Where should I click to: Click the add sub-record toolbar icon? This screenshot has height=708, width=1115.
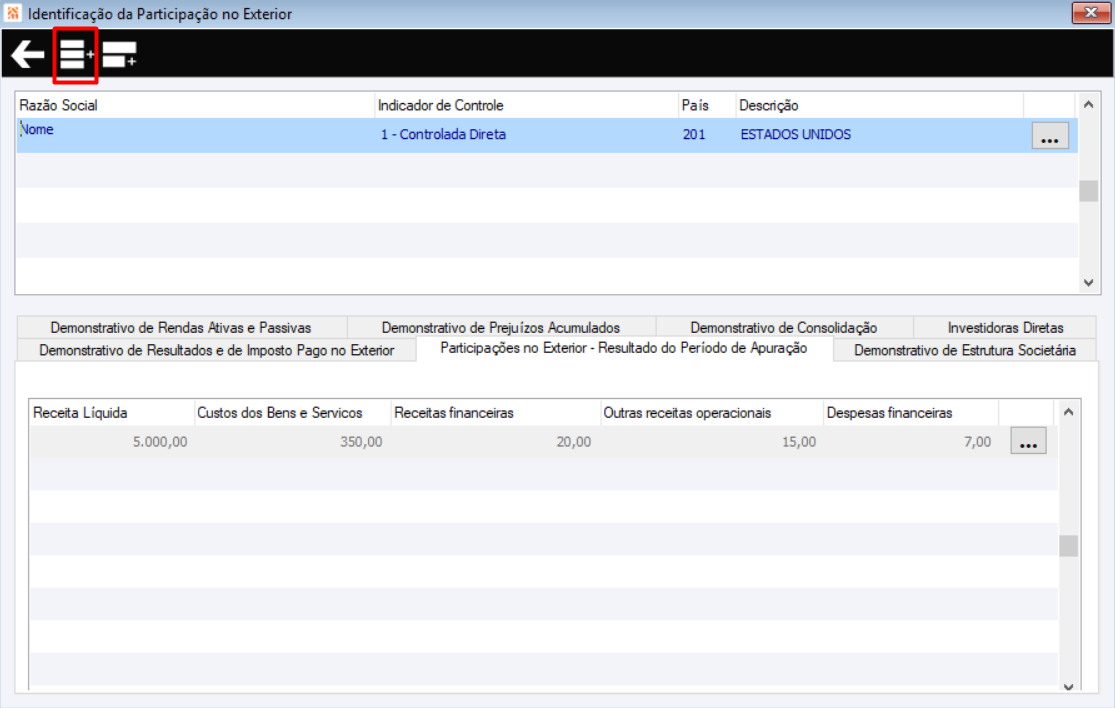pyautogui.click(x=119, y=54)
